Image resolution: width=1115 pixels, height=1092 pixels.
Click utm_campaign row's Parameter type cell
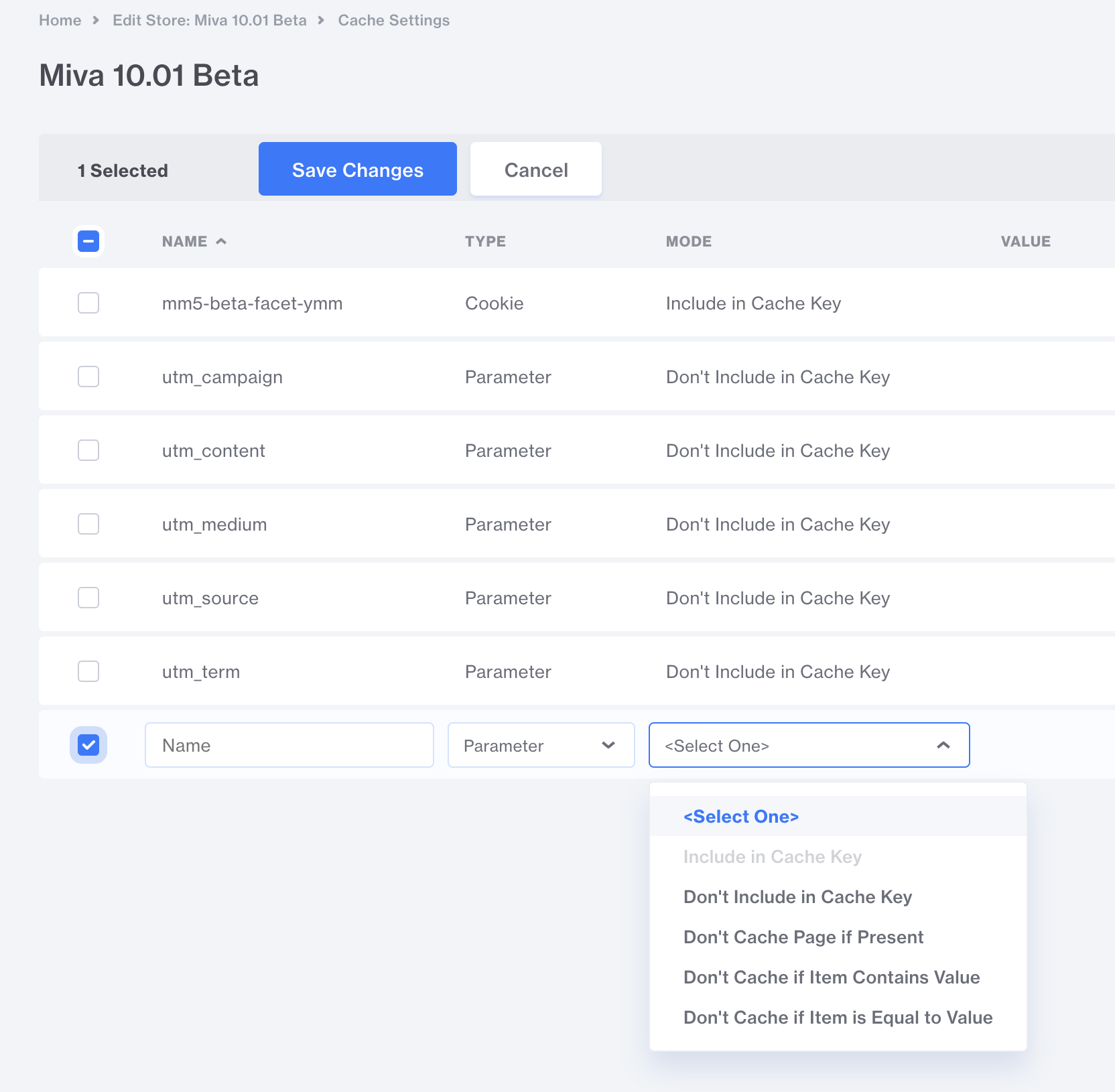508,377
